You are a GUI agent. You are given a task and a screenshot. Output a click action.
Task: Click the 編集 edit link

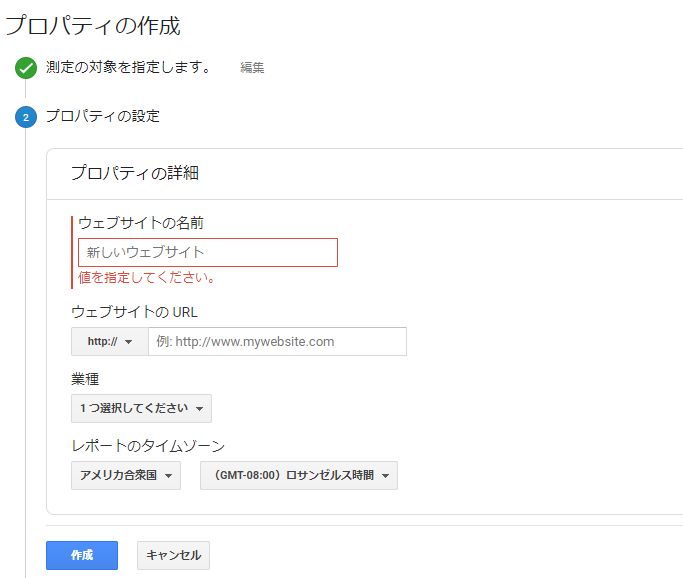252,68
